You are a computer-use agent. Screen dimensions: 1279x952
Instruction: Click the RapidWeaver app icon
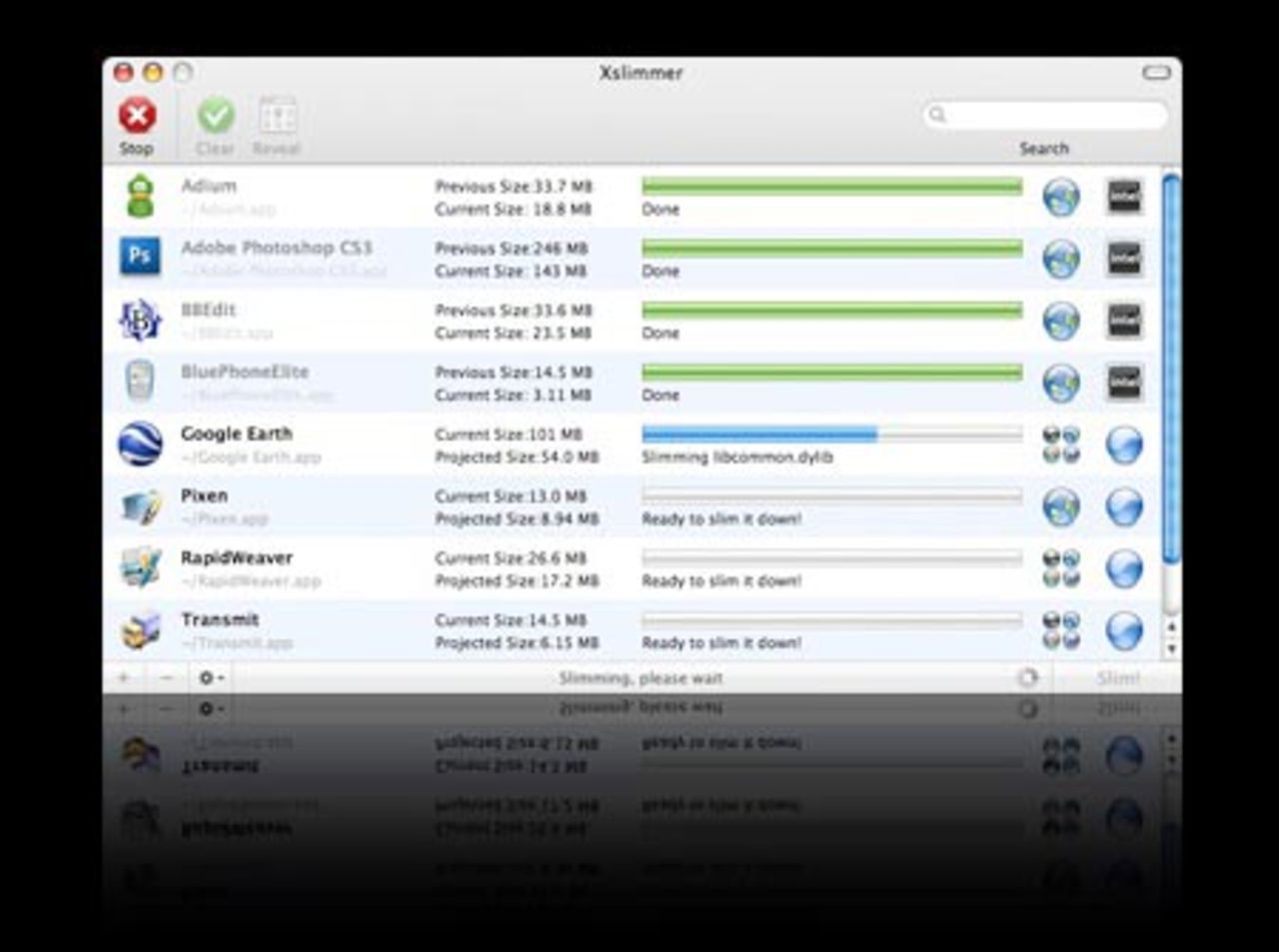click(140, 567)
